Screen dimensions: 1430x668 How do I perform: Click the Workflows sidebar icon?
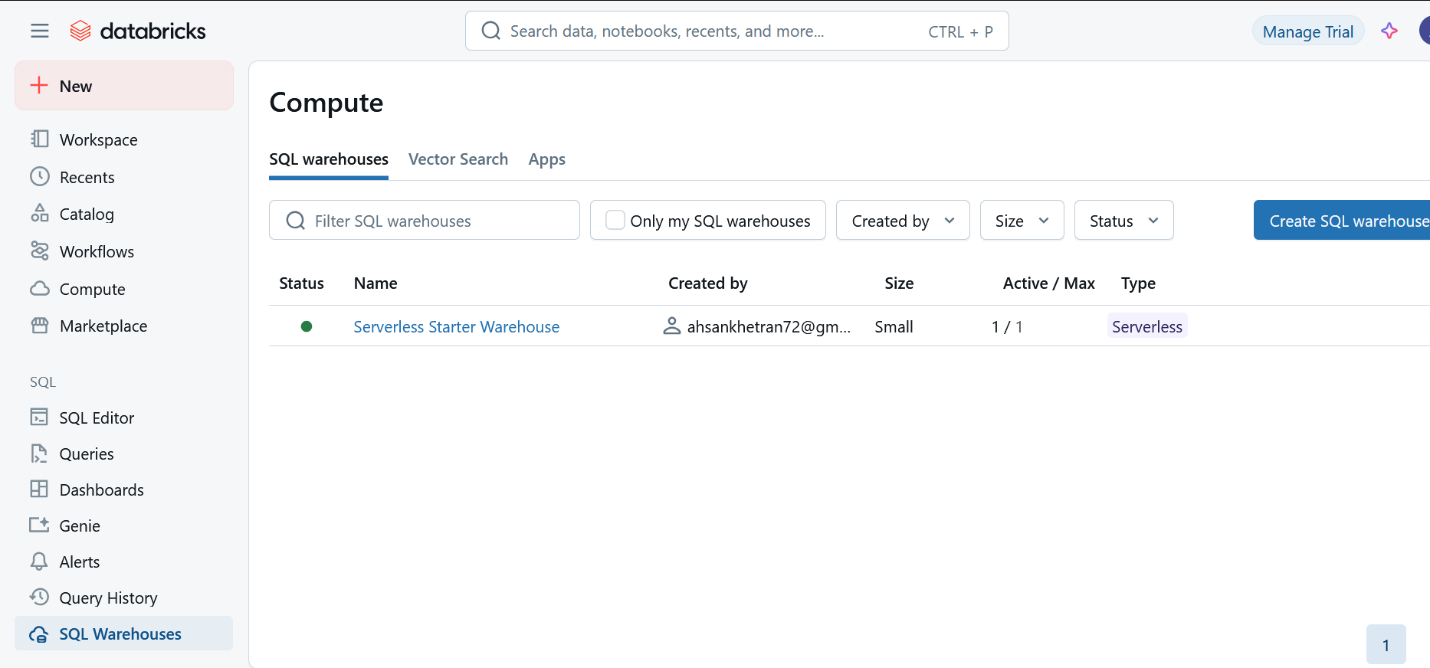pyautogui.click(x=40, y=251)
